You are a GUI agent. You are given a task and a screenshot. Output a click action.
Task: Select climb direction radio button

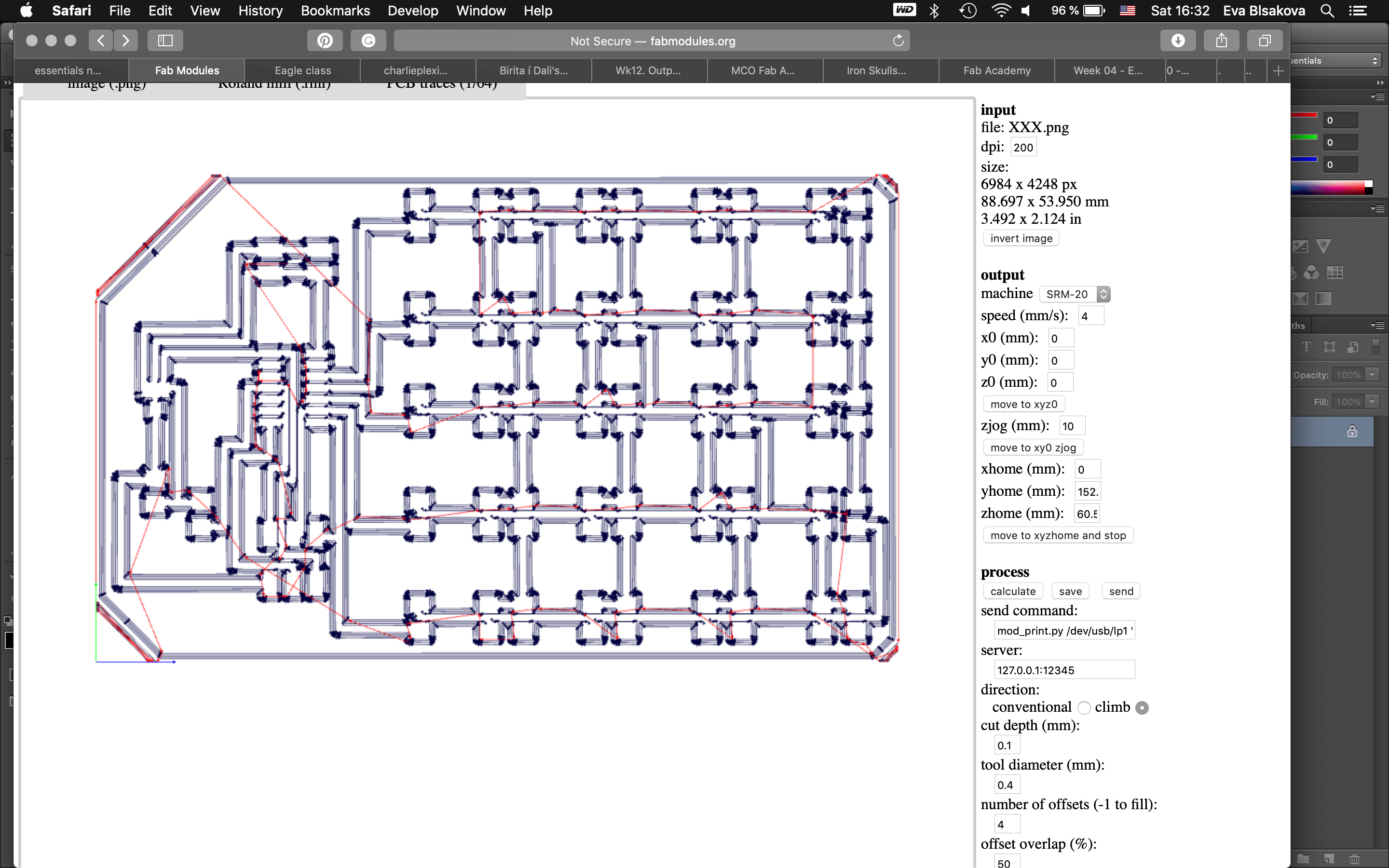[x=1142, y=708]
